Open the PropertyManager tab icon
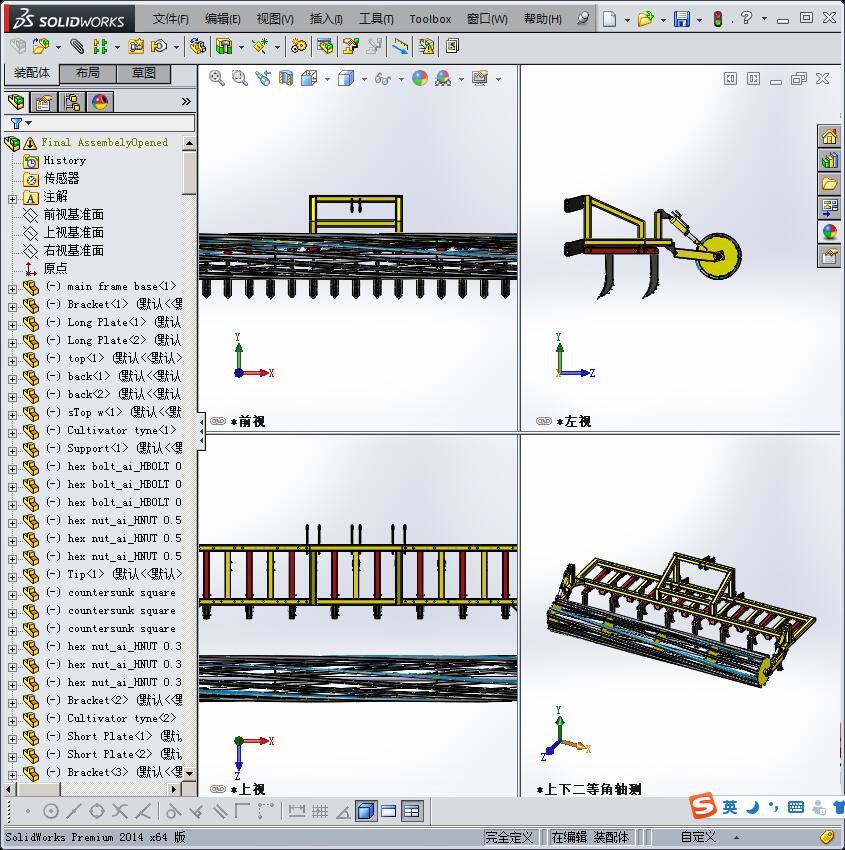The width and height of the screenshot is (845, 850). point(43,101)
